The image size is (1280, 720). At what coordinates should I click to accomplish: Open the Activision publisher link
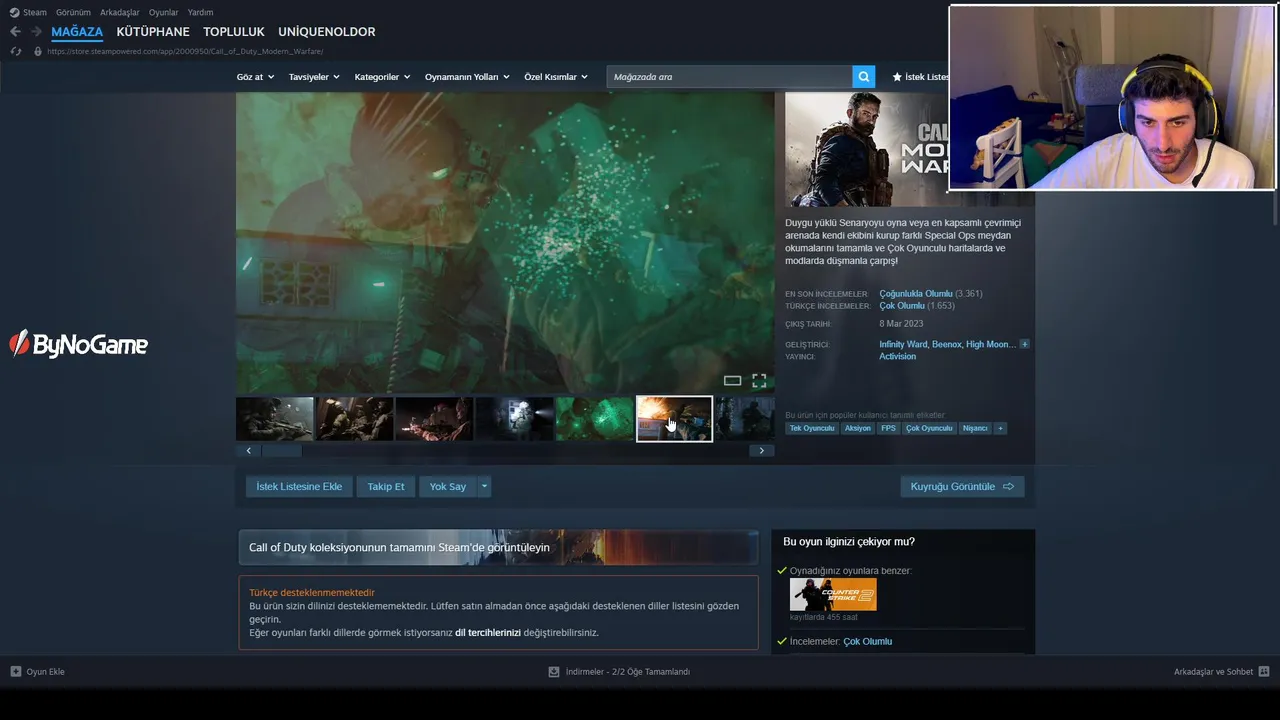pos(897,356)
